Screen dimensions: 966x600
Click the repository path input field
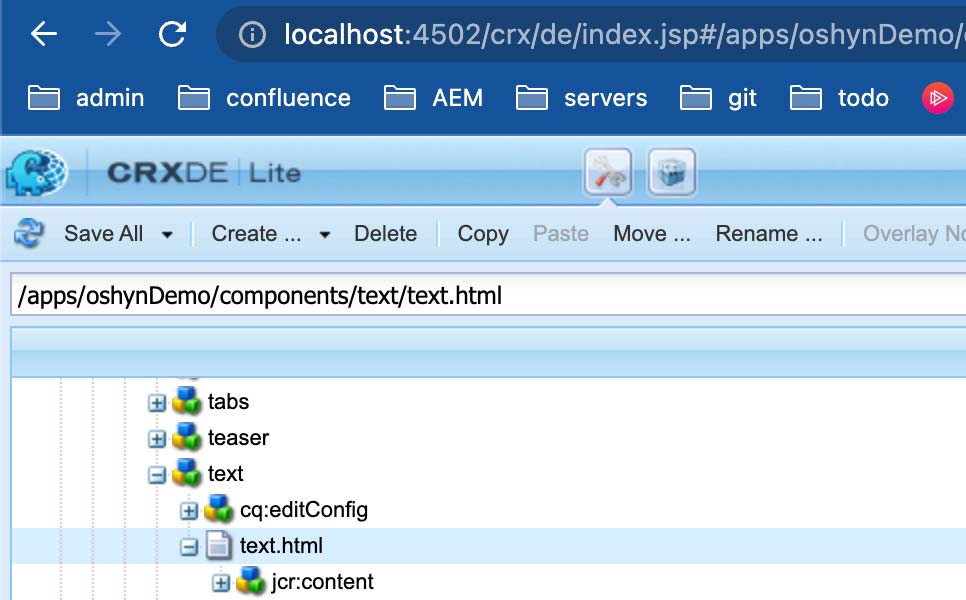pos(480,296)
